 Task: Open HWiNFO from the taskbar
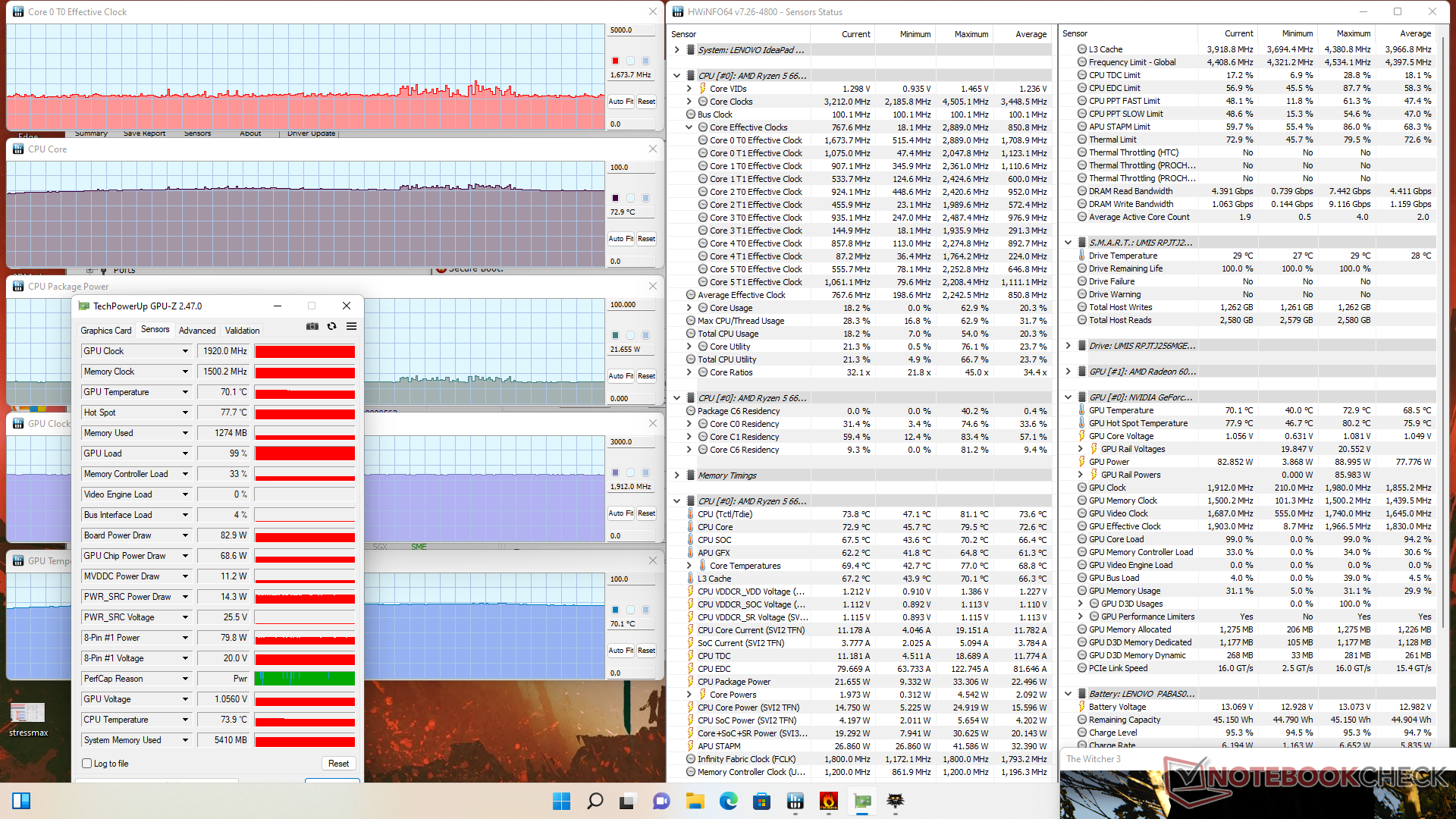pyautogui.click(x=795, y=801)
